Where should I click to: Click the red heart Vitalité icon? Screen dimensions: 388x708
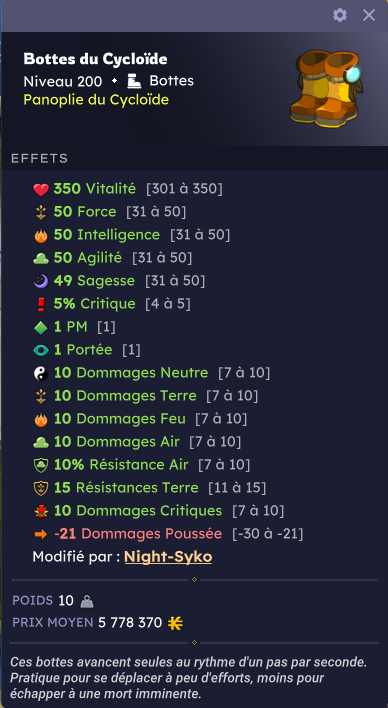click(41, 190)
